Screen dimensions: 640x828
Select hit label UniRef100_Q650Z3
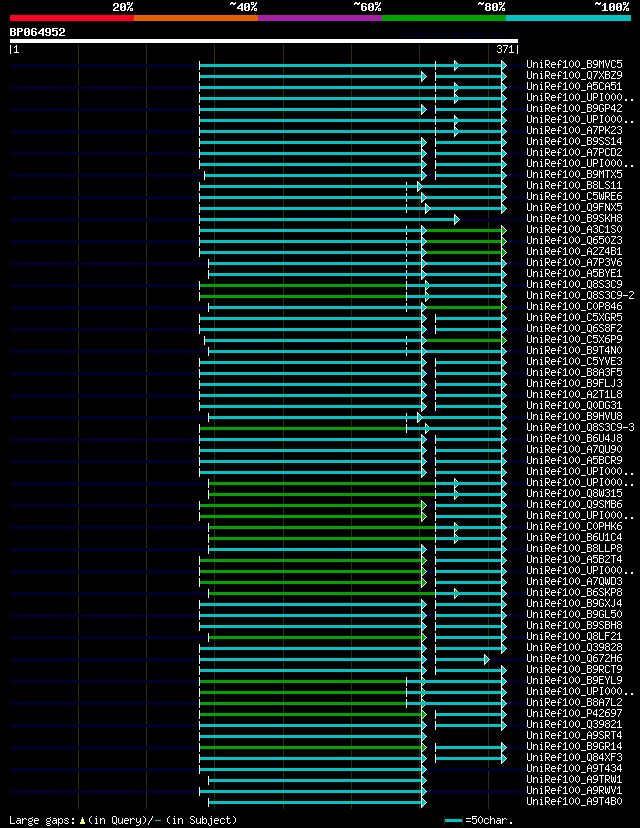575,240
